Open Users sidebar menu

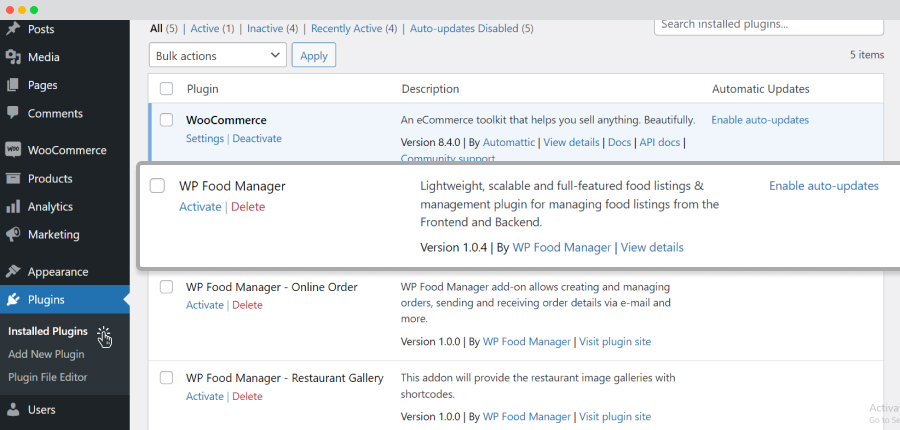(x=41, y=410)
